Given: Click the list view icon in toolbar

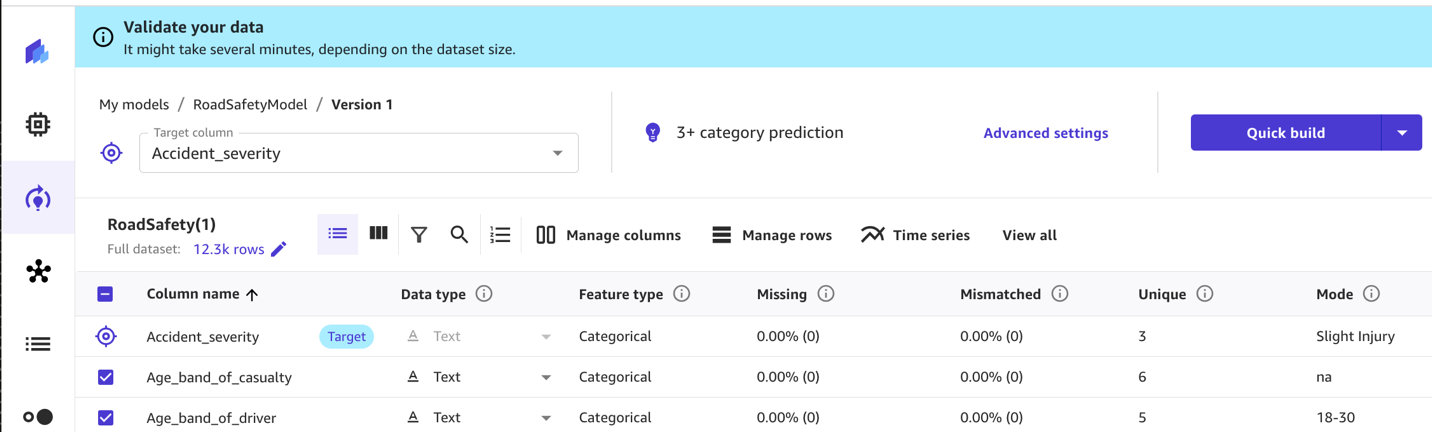Looking at the screenshot, I should tap(338, 234).
